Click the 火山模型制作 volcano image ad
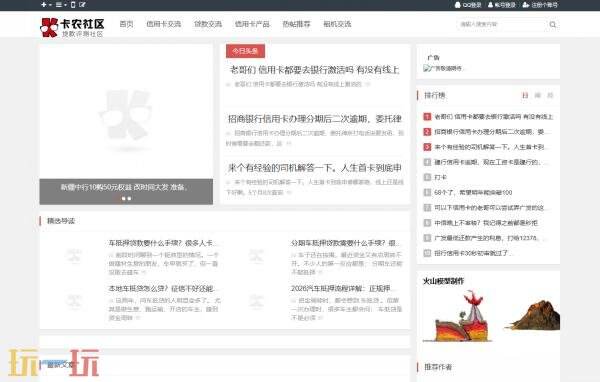 point(491,316)
